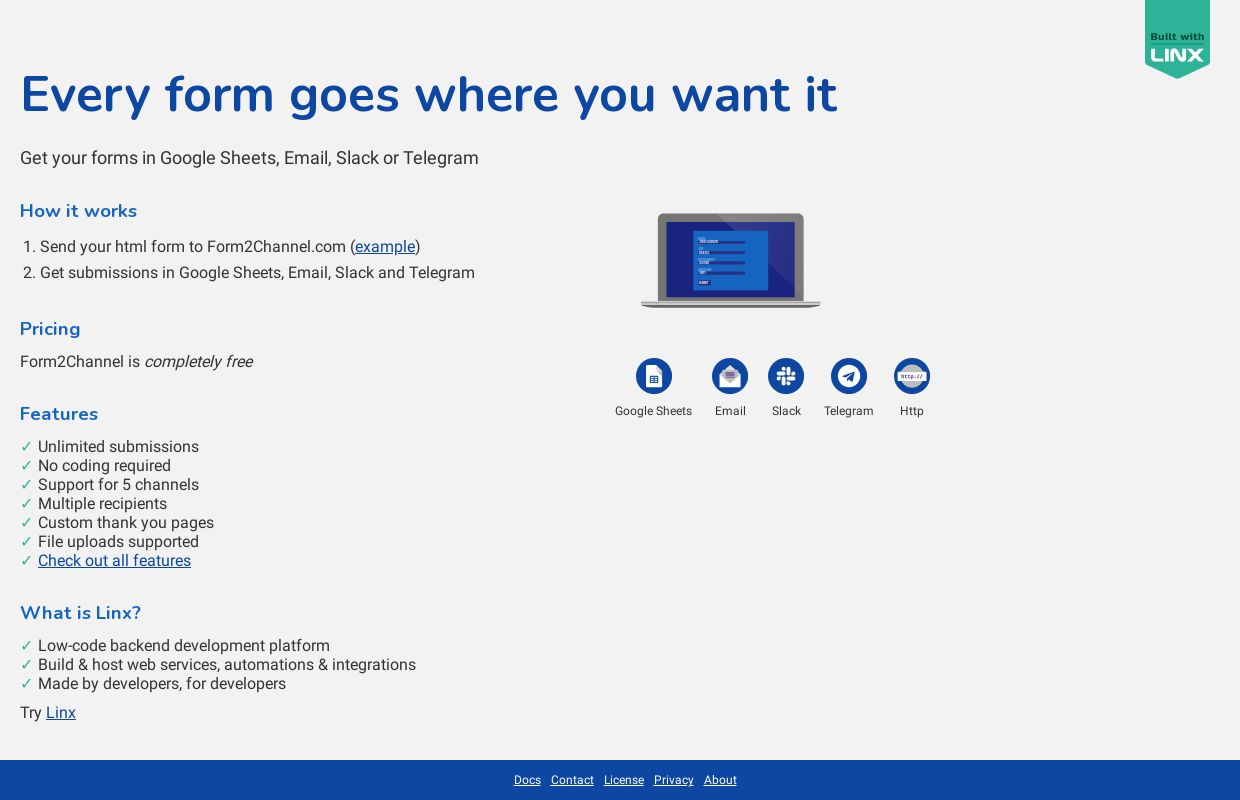Click the main headline 'Every form goes where you want it'
1240x800 pixels.
click(x=429, y=95)
